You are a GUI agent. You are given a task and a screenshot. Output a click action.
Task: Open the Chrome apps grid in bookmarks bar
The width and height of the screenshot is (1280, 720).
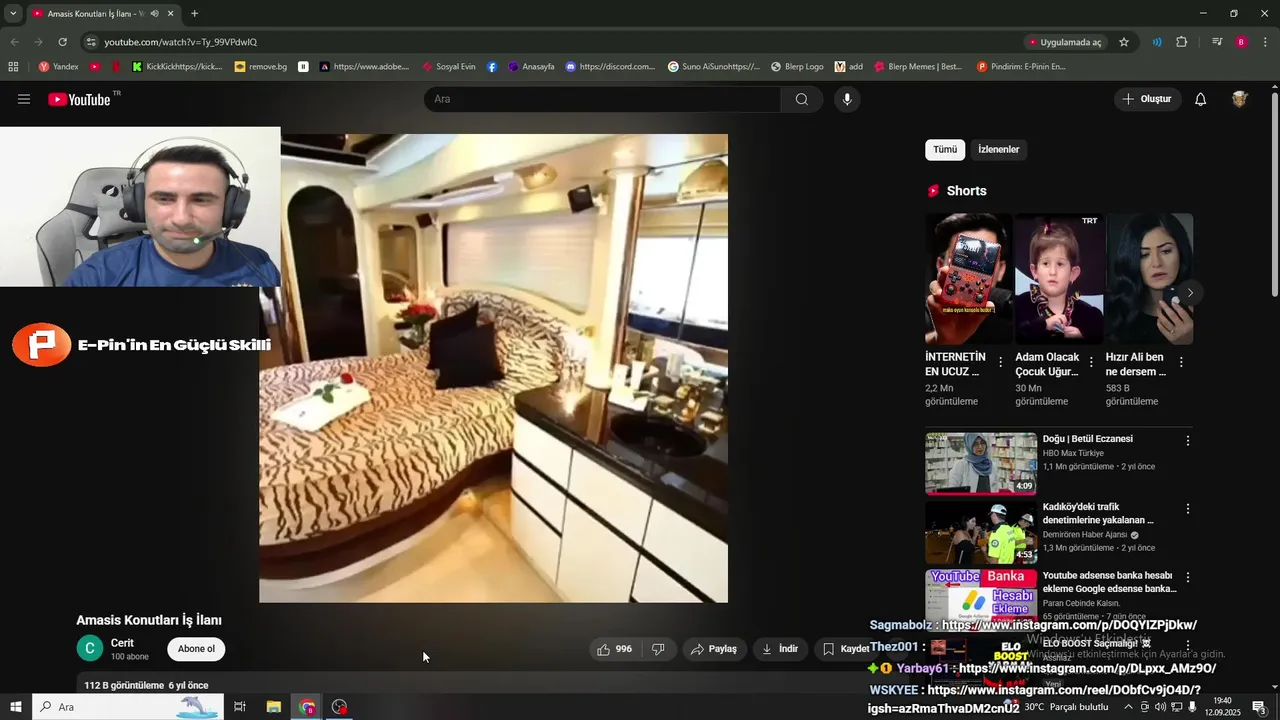coord(13,67)
